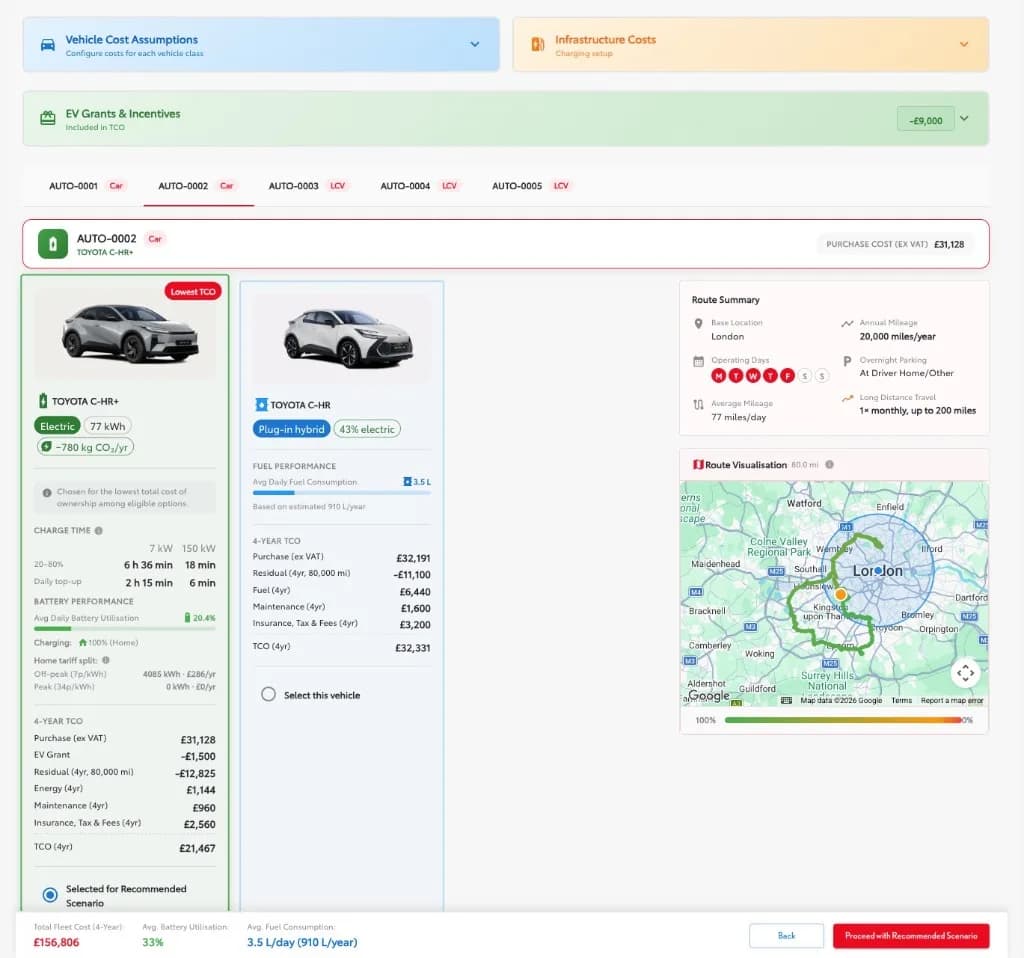Toggle Friday operating day
The image size is (1024, 958).
[x=788, y=376]
